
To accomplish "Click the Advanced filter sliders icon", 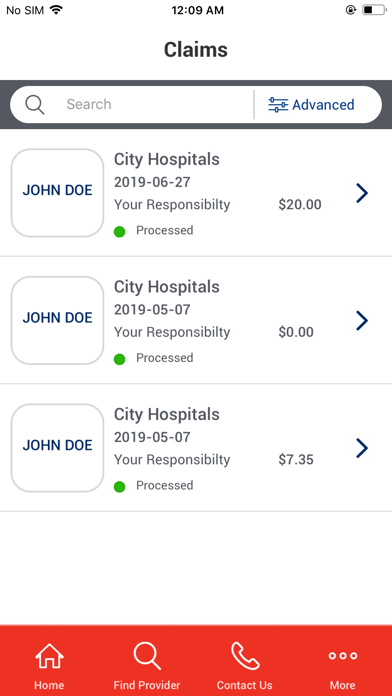I will point(278,105).
